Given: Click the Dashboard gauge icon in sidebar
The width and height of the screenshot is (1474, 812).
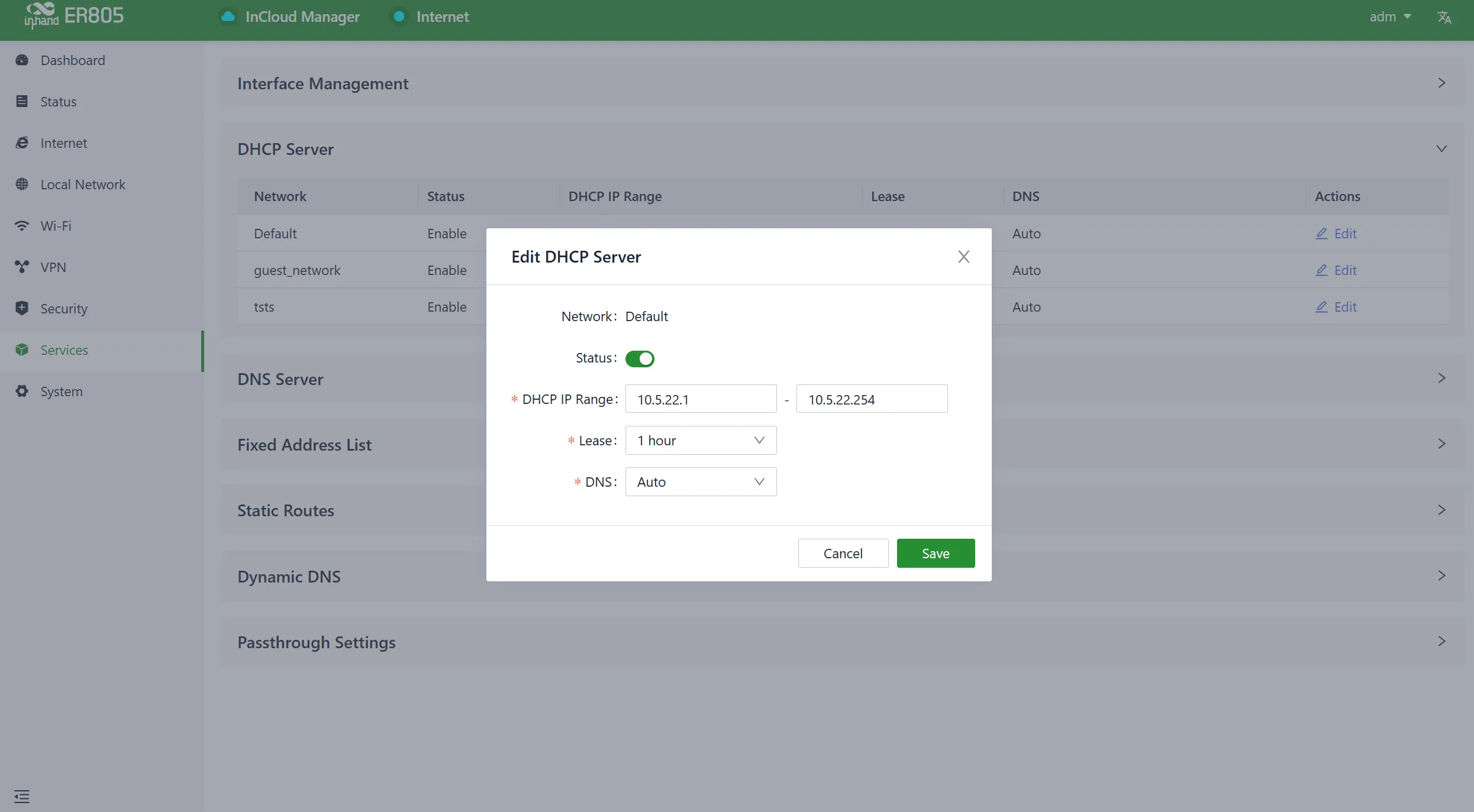Looking at the screenshot, I should click(x=22, y=60).
